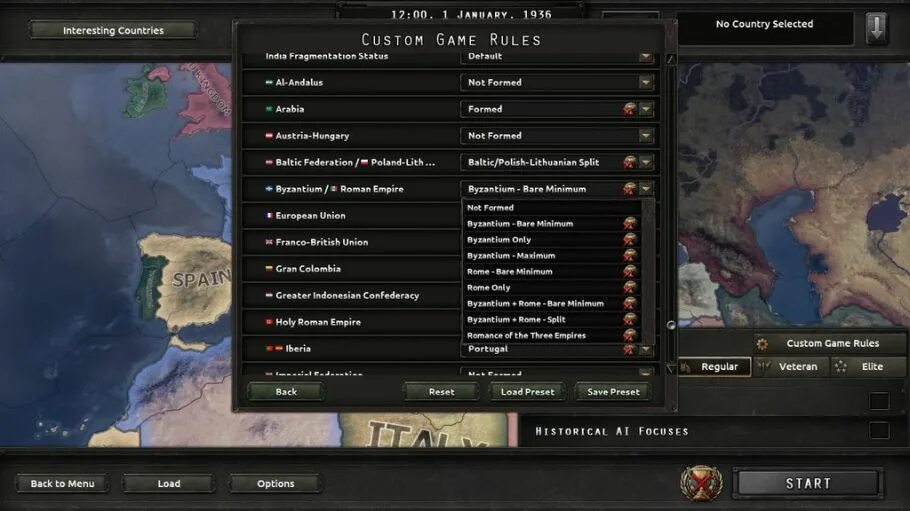The image size is (910, 511).
Task: Open the Interesting Countries selector
Action: tap(113, 30)
